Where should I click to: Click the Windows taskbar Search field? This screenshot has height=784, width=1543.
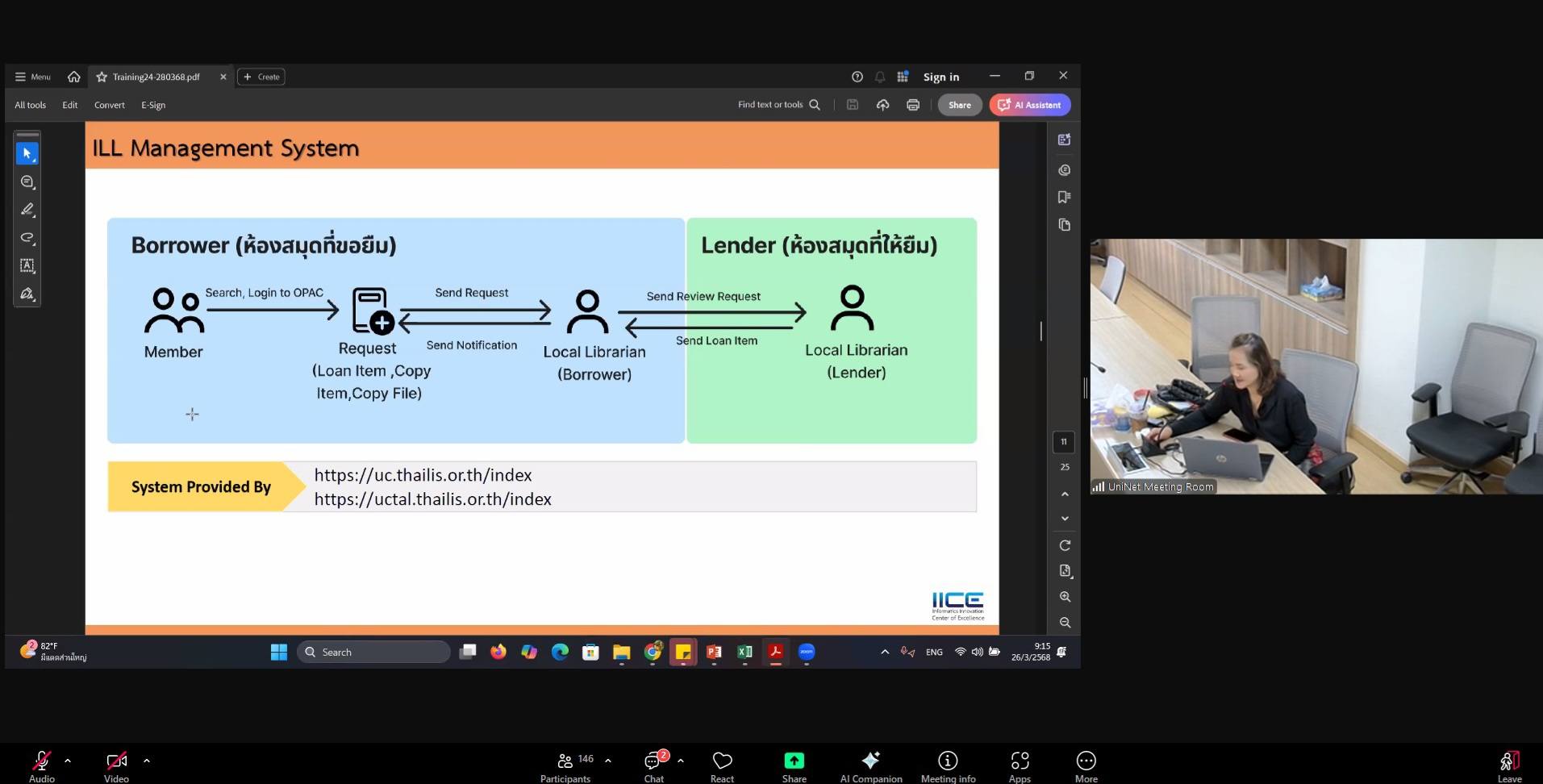[374, 652]
